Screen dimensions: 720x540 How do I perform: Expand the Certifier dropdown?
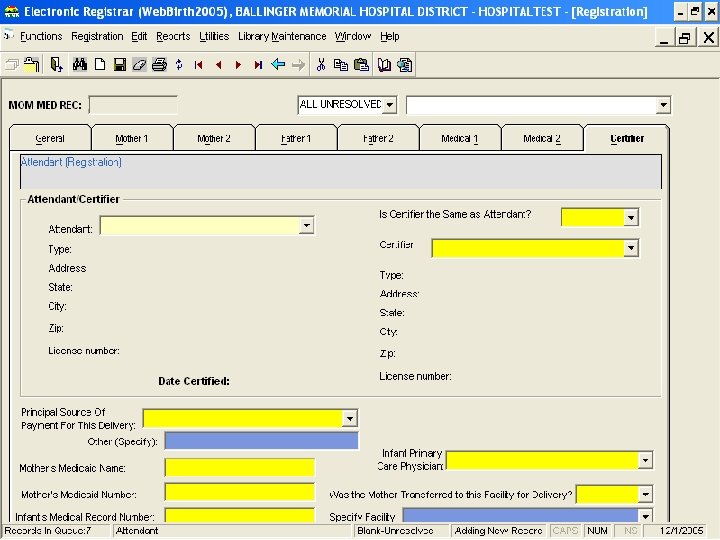coord(630,248)
